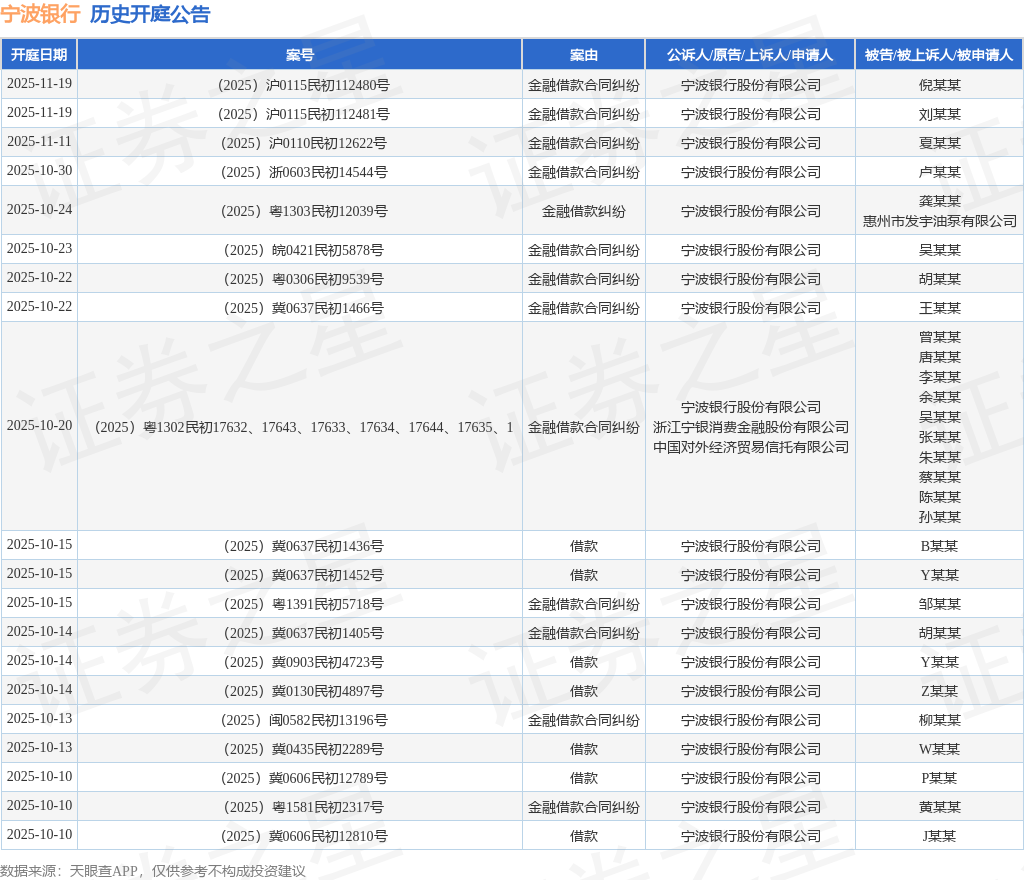Click defendant 曾某某
The width and height of the screenshot is (1024, 880).
(x=940, y=337)
